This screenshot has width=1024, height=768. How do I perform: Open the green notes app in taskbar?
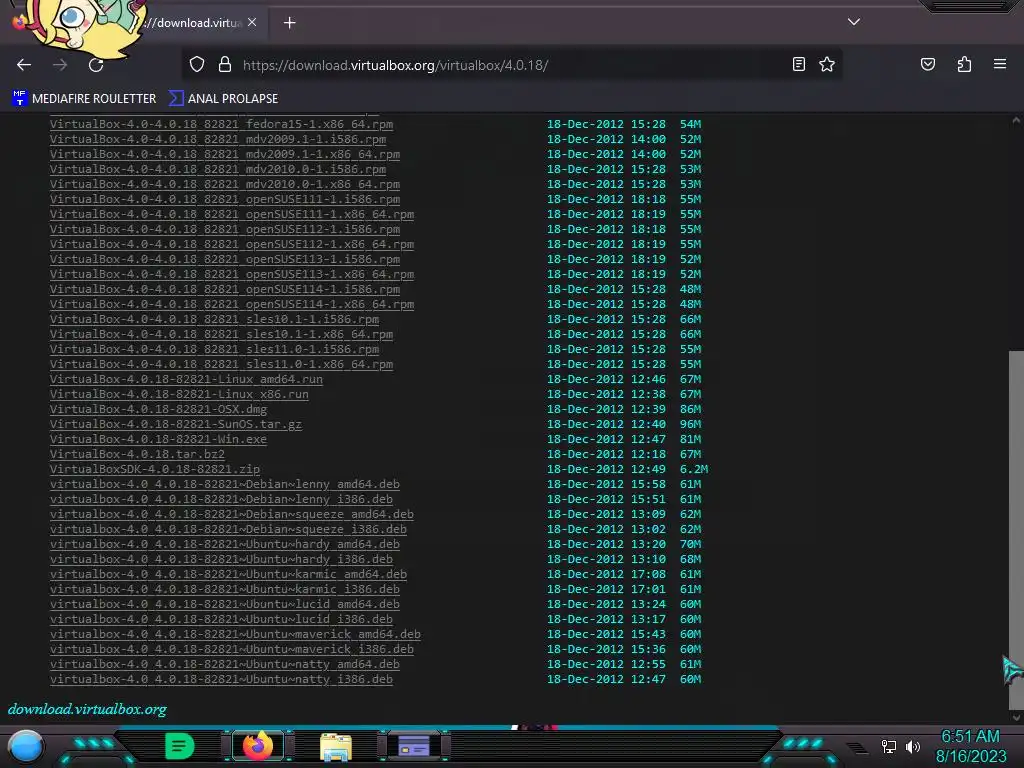tap(180, 746)
